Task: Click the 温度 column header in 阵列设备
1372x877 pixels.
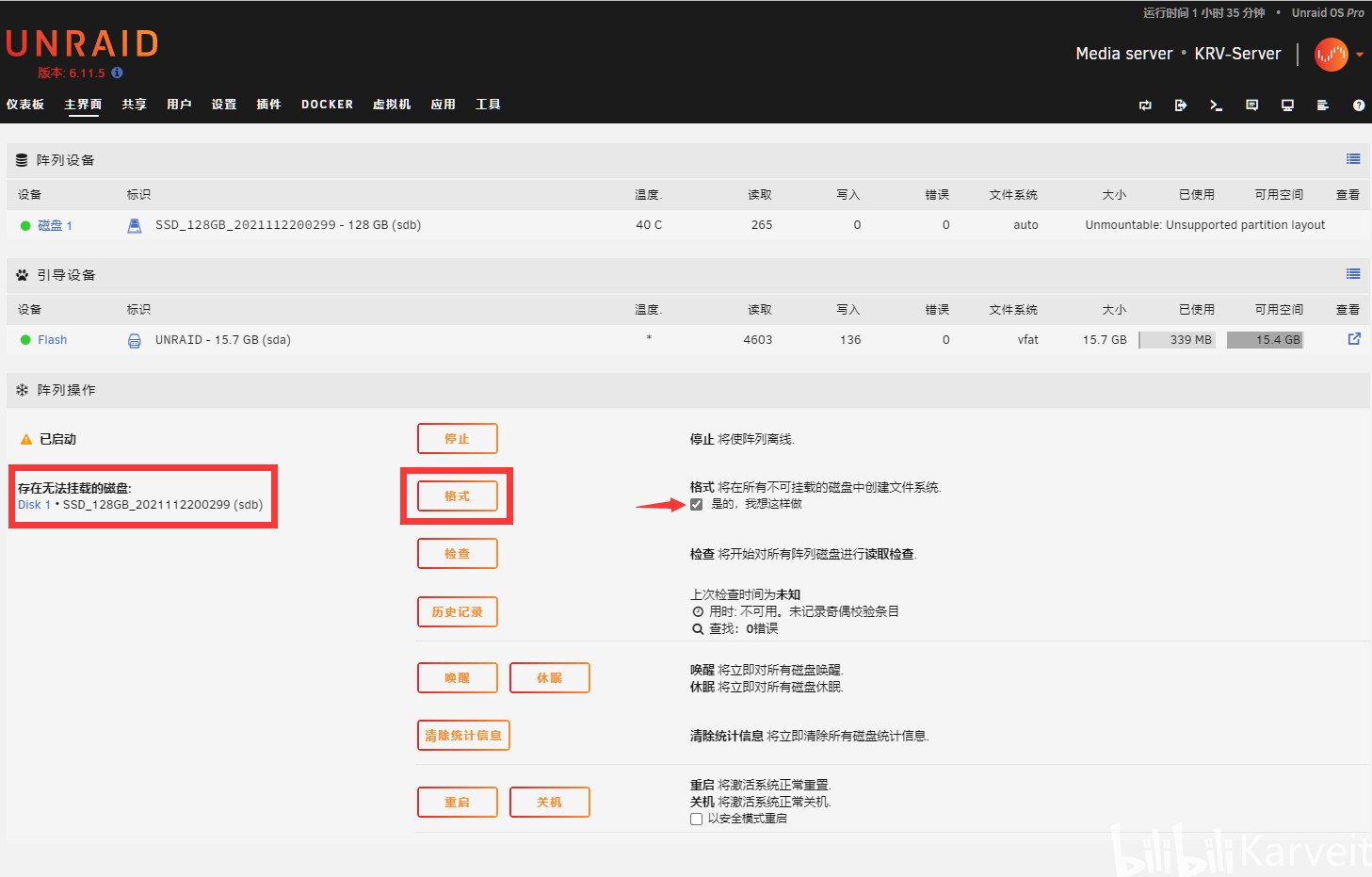Action: click(x=649, y=195)
